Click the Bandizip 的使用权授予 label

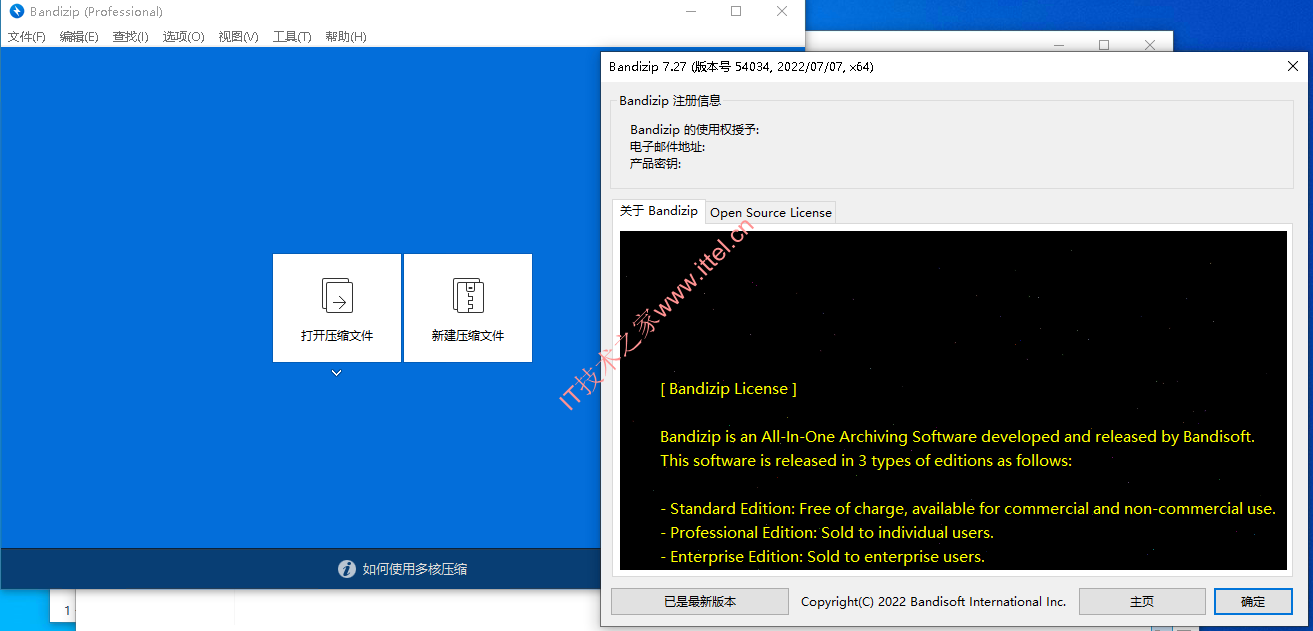(x=695, y=130)
